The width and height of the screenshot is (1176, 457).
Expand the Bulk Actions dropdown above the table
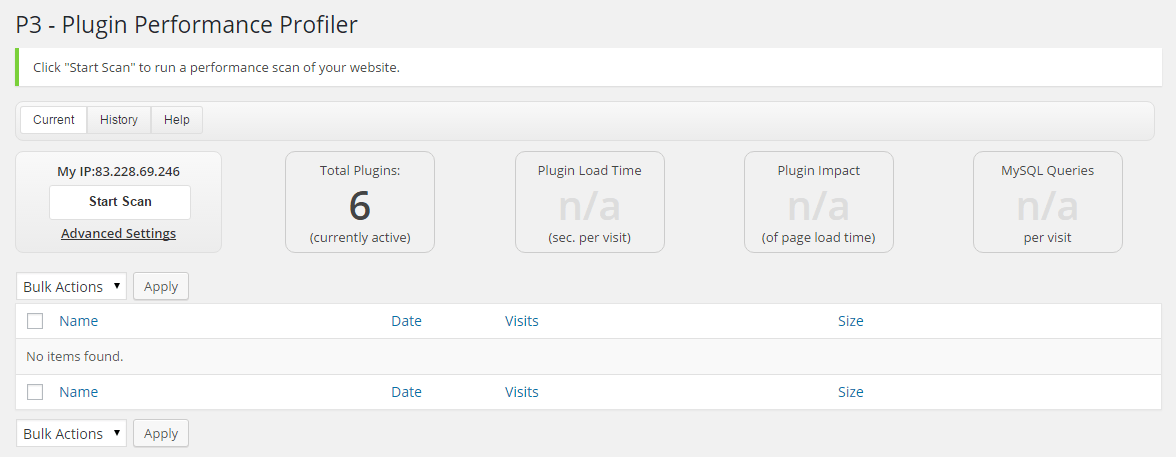71,287
